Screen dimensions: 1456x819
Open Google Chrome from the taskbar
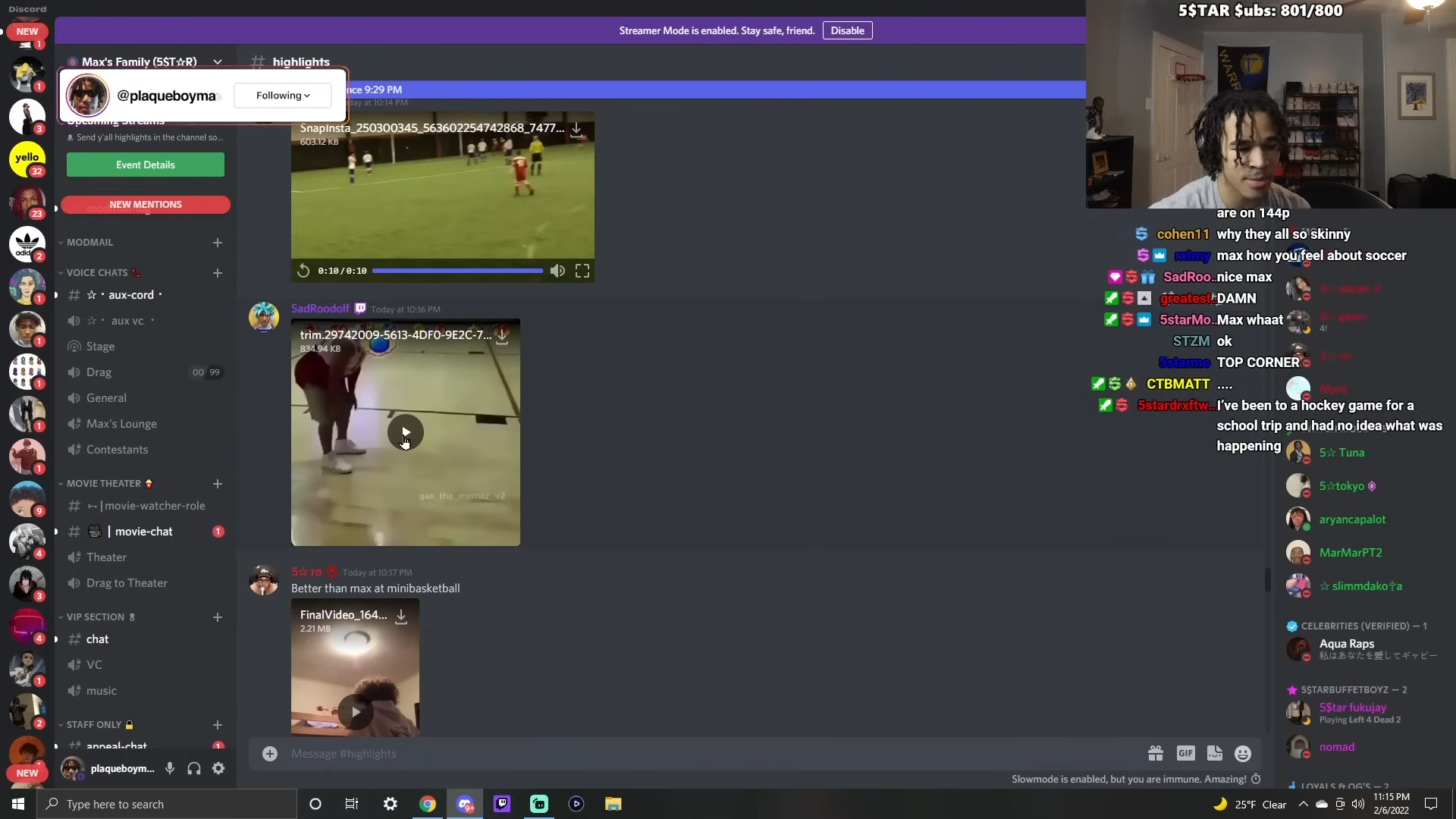pos(428,804)
